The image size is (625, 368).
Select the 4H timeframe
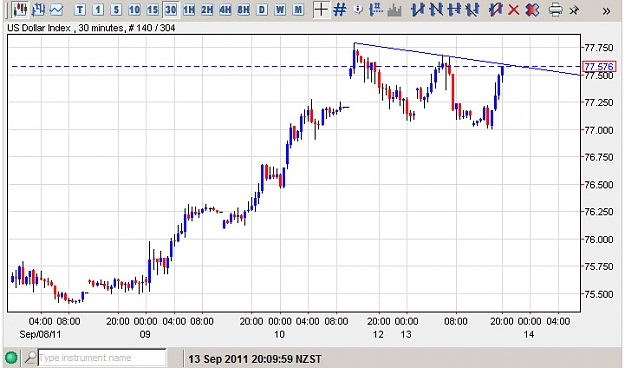(x=225, y=10)
